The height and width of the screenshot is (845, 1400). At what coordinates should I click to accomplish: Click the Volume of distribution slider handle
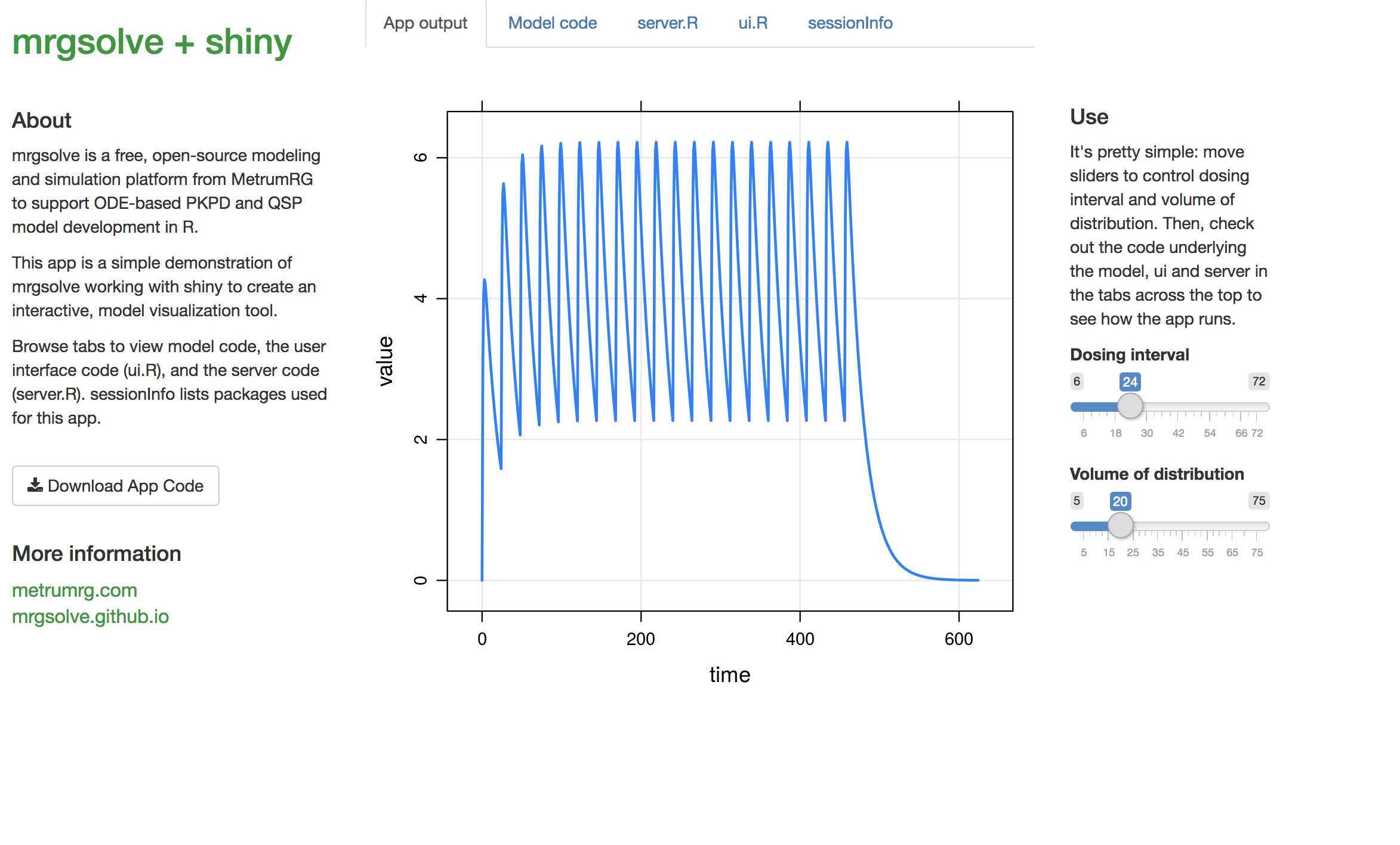(1120, 526)
